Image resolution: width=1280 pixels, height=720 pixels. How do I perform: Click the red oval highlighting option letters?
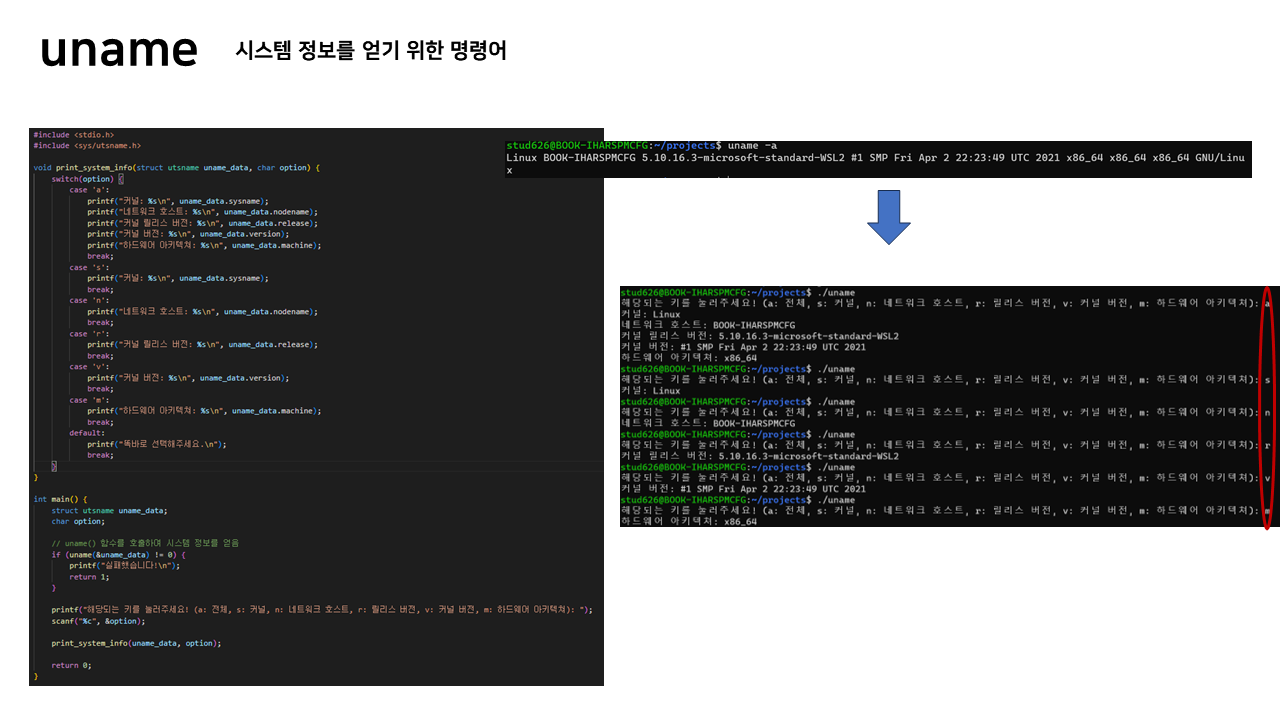coord(1268,402)
